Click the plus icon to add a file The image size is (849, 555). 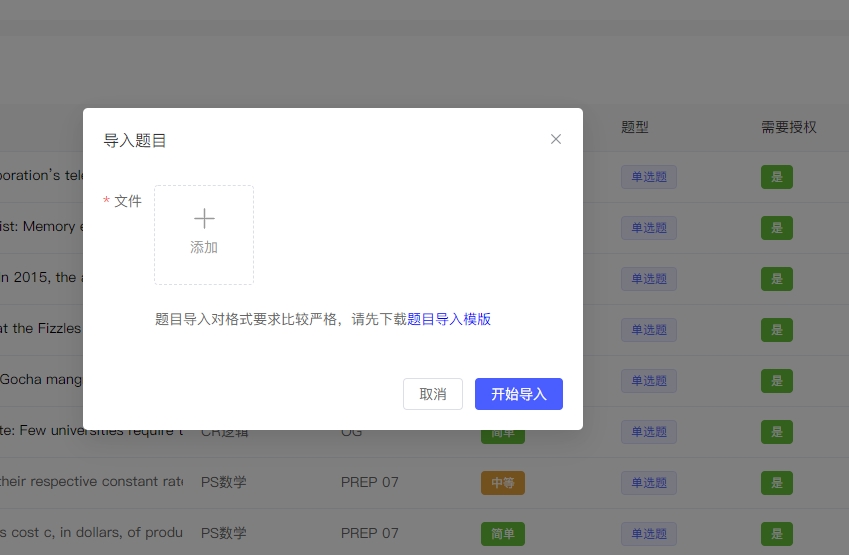(x=204, y=219)
